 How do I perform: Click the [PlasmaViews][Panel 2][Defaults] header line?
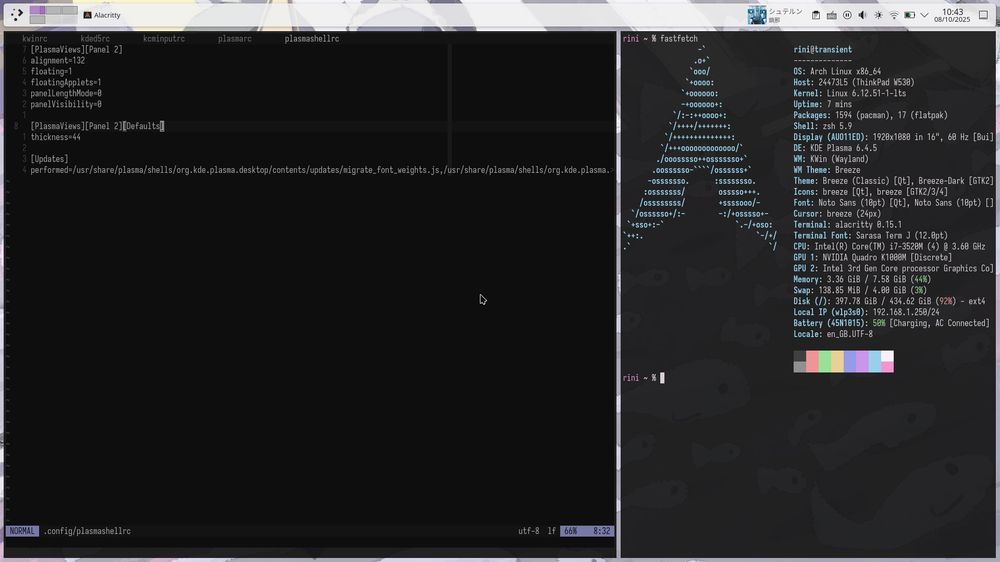pyautogui.click(x=97, y=126)
